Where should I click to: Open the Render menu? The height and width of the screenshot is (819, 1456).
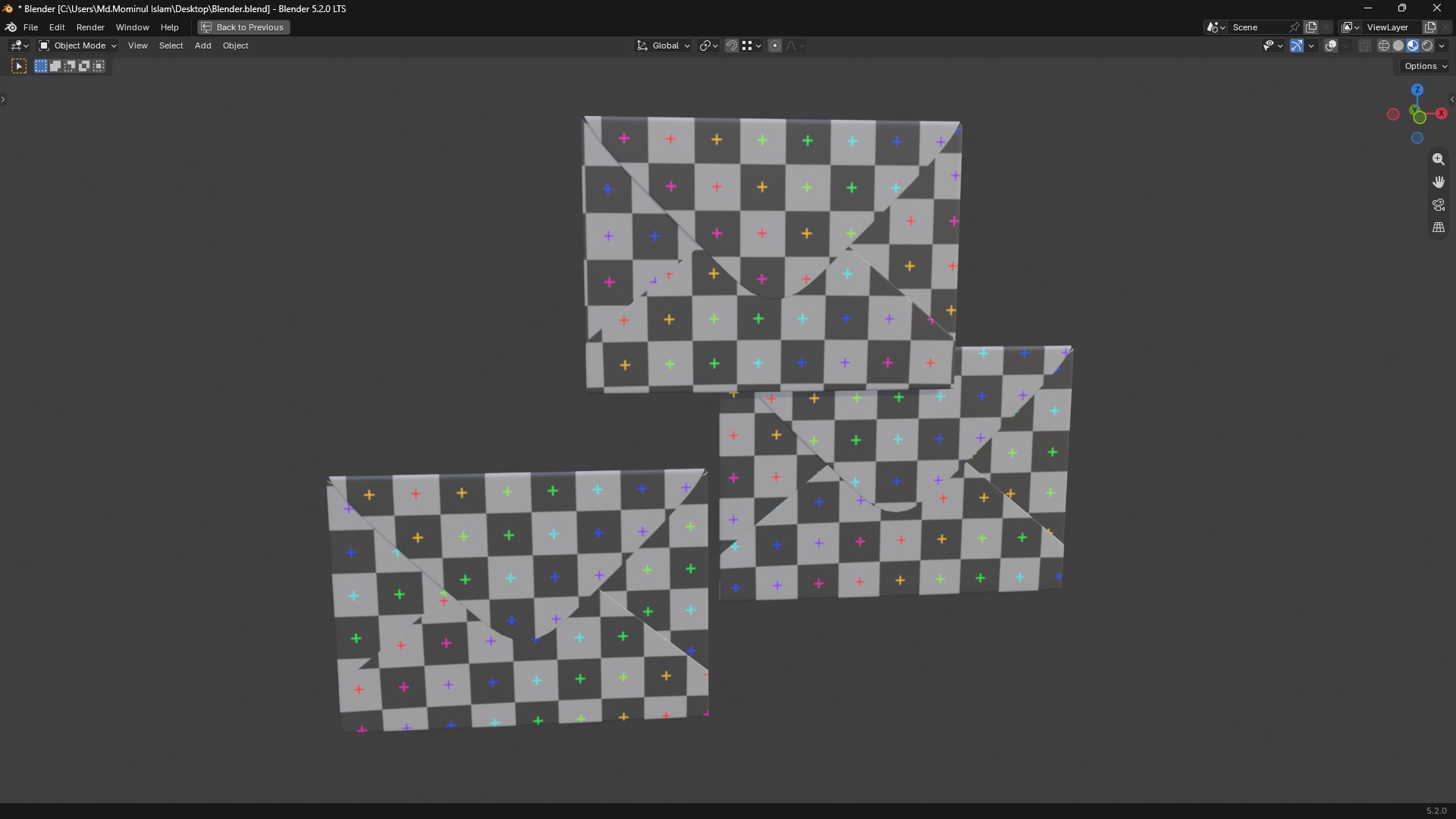(90, 27)
